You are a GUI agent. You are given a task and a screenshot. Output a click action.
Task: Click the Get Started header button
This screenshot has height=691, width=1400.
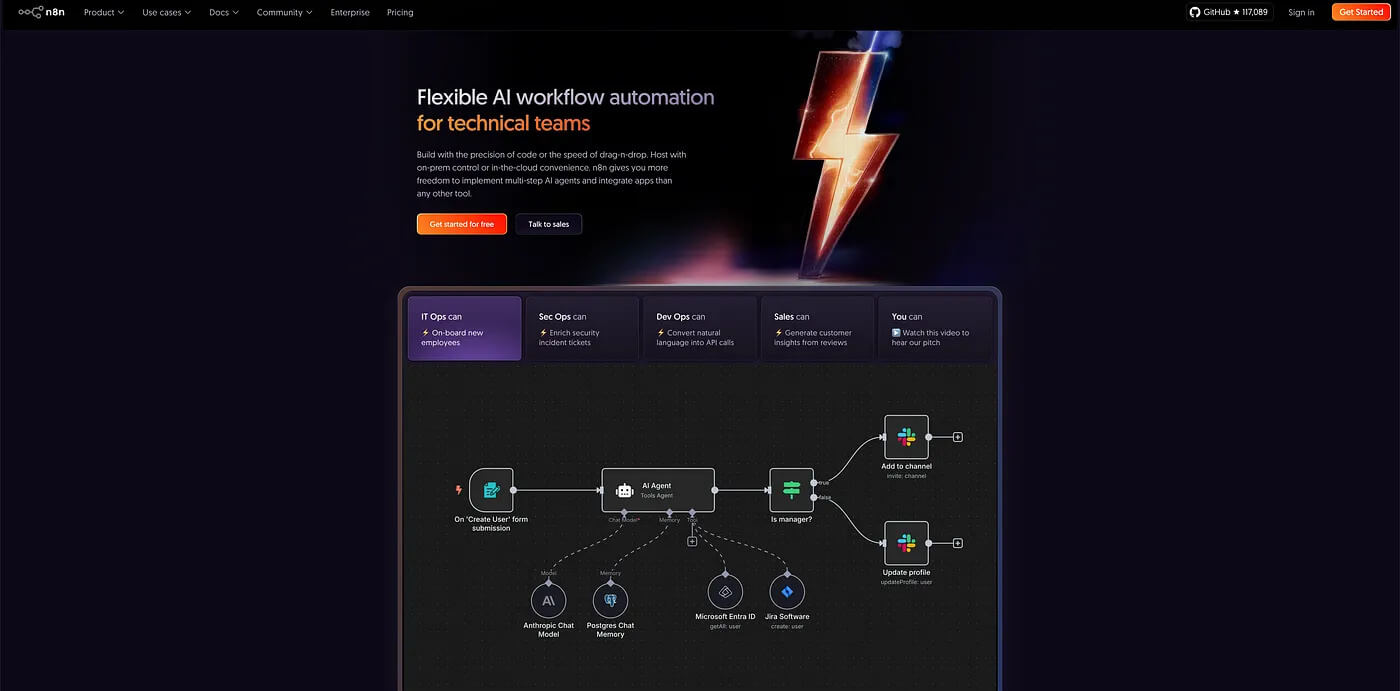1361,12
